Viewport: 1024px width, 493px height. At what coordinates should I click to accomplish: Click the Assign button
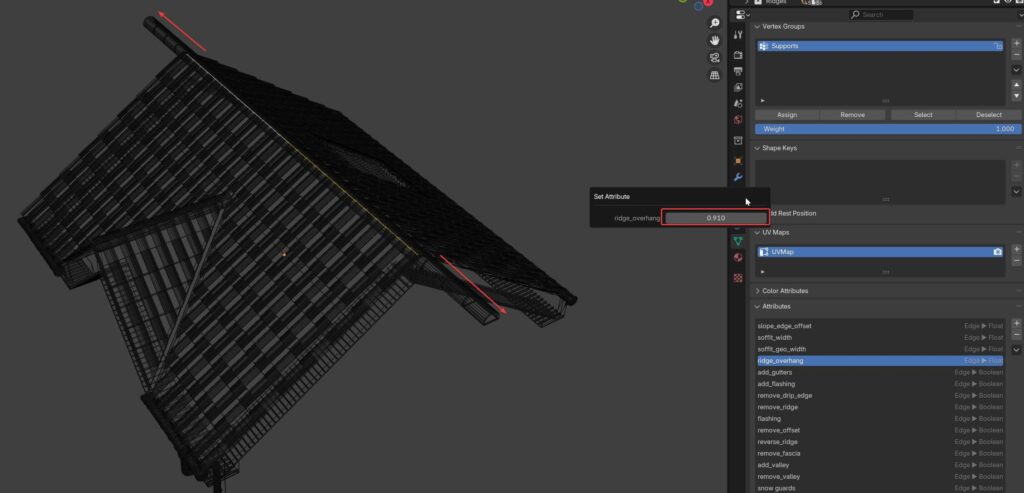tap(787, 115)
